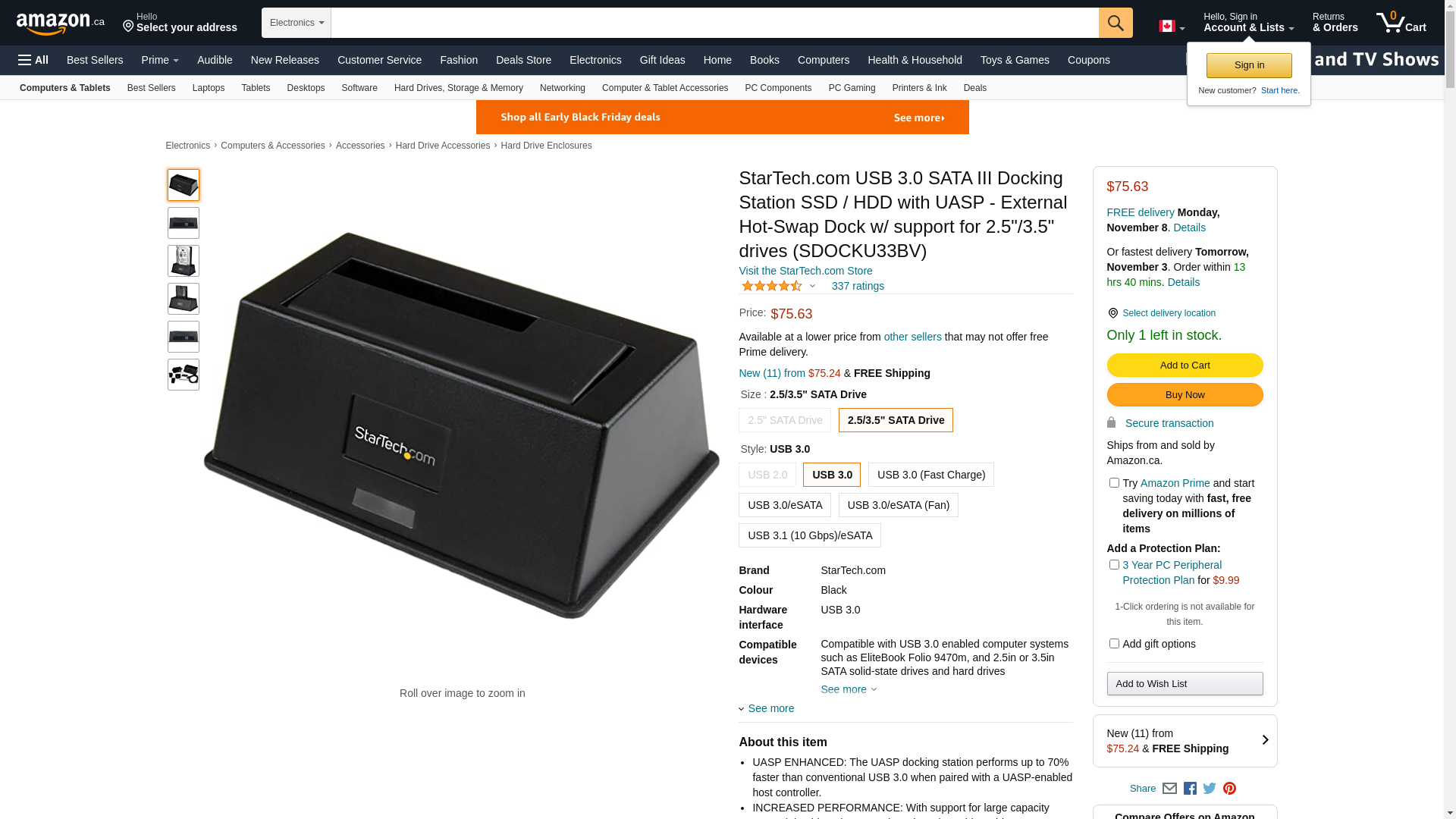Screen dimensions: 1456x819
Task: Share the product via email icon
Action: click(1169, 789)
